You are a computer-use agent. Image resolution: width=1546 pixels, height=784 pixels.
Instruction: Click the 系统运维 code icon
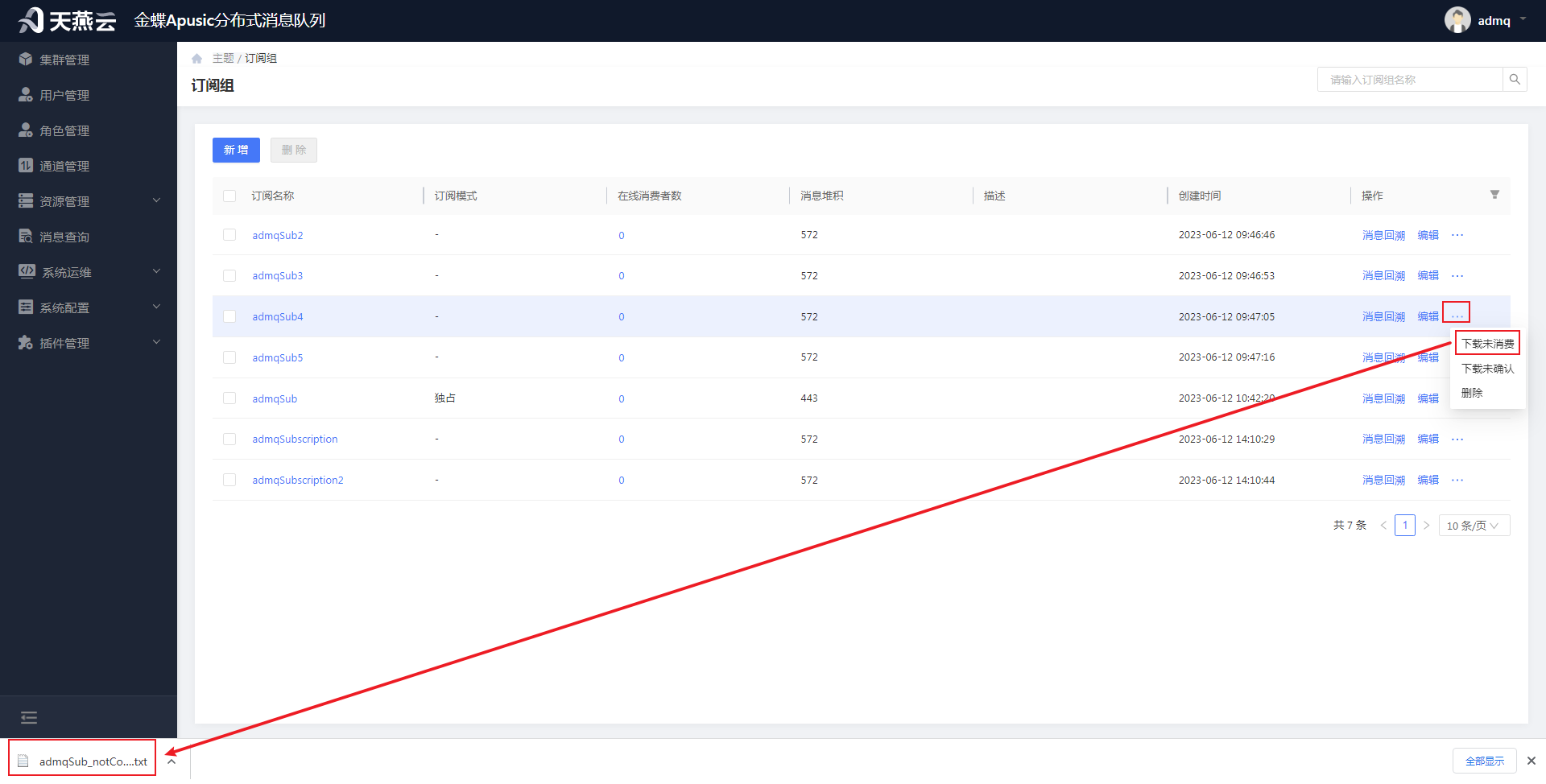pos(27,271)
